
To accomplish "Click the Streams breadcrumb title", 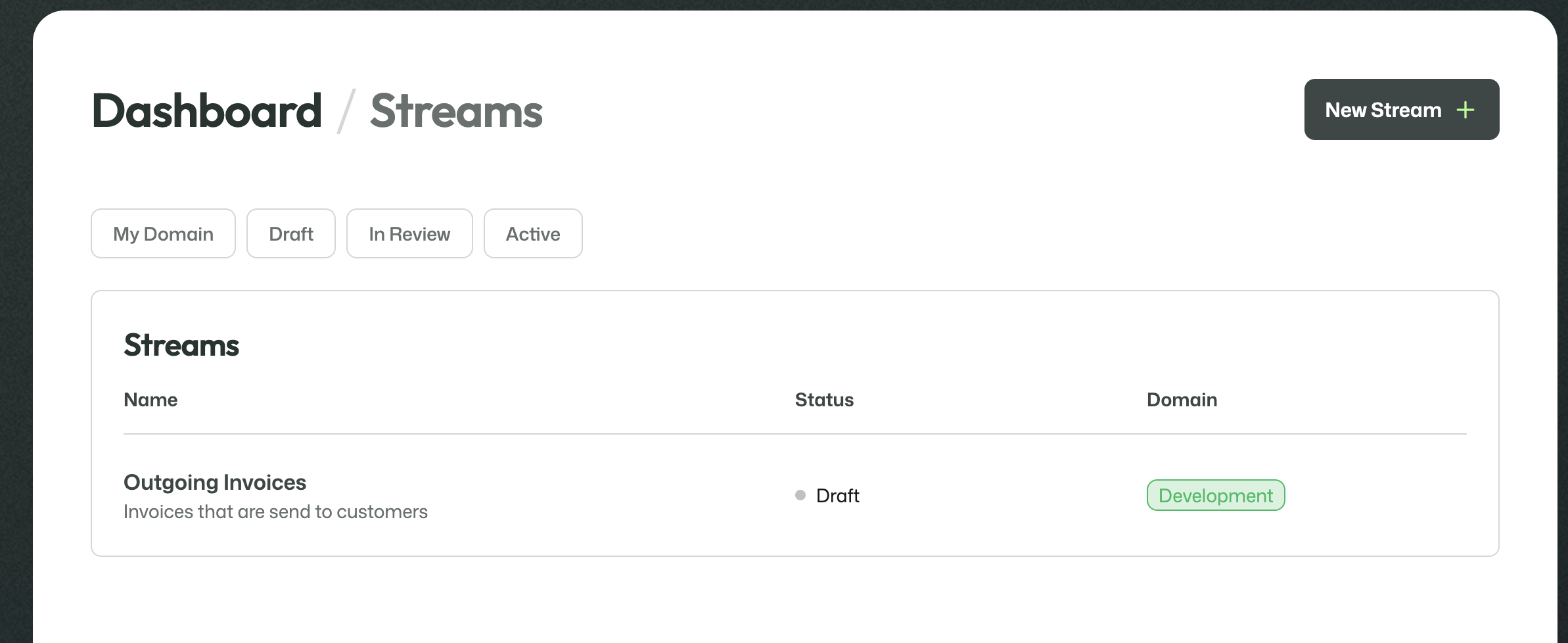I will (457, 110).
